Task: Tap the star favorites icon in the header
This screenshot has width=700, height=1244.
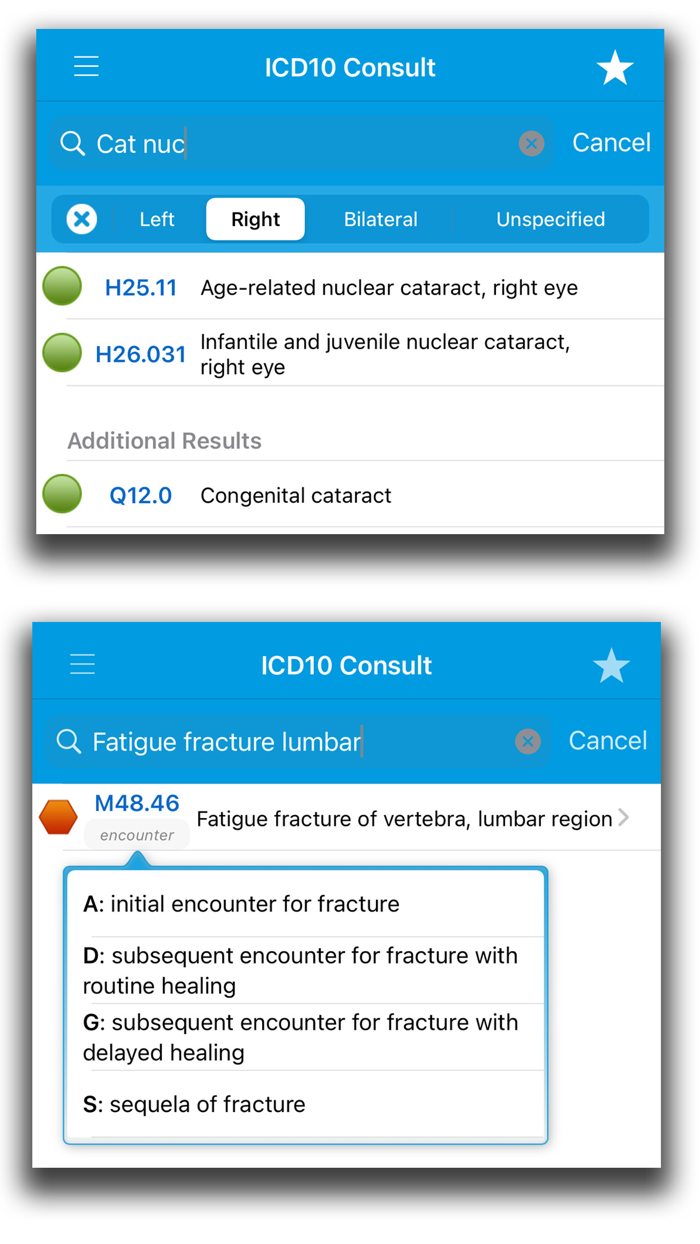Action: [615, 66]
